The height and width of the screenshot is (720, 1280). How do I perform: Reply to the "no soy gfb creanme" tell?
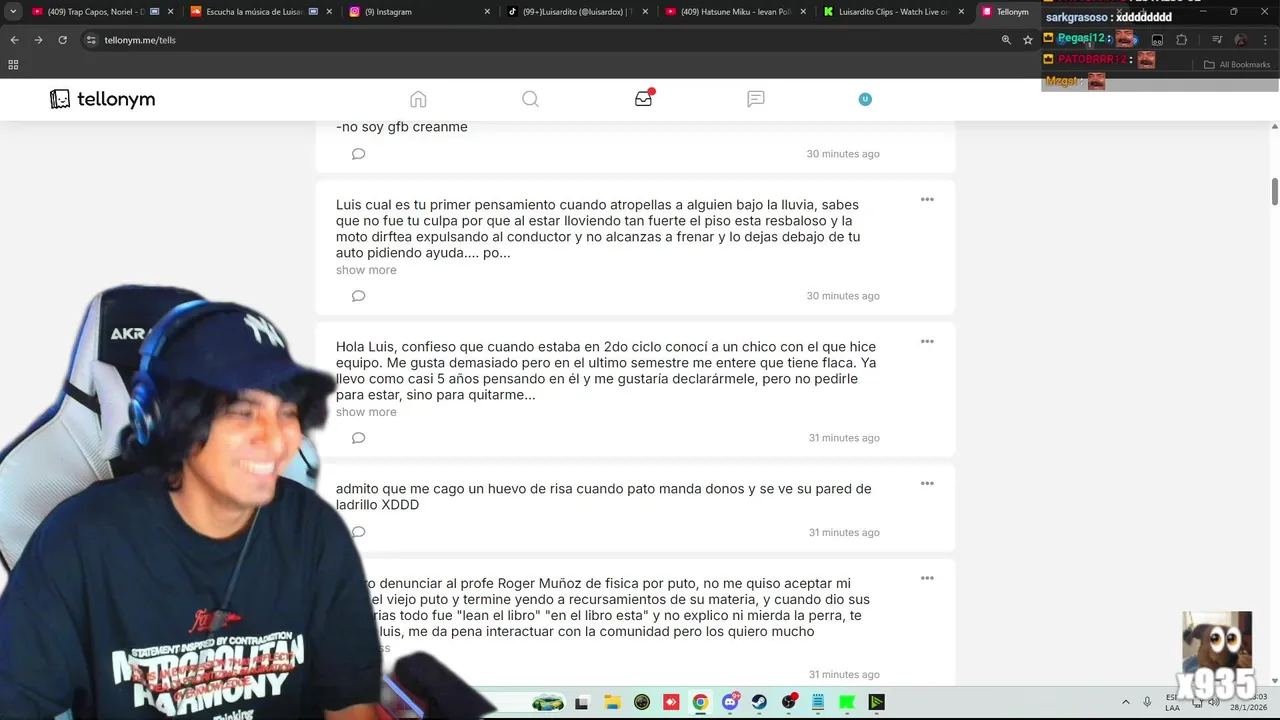click(x=358, y=154)
